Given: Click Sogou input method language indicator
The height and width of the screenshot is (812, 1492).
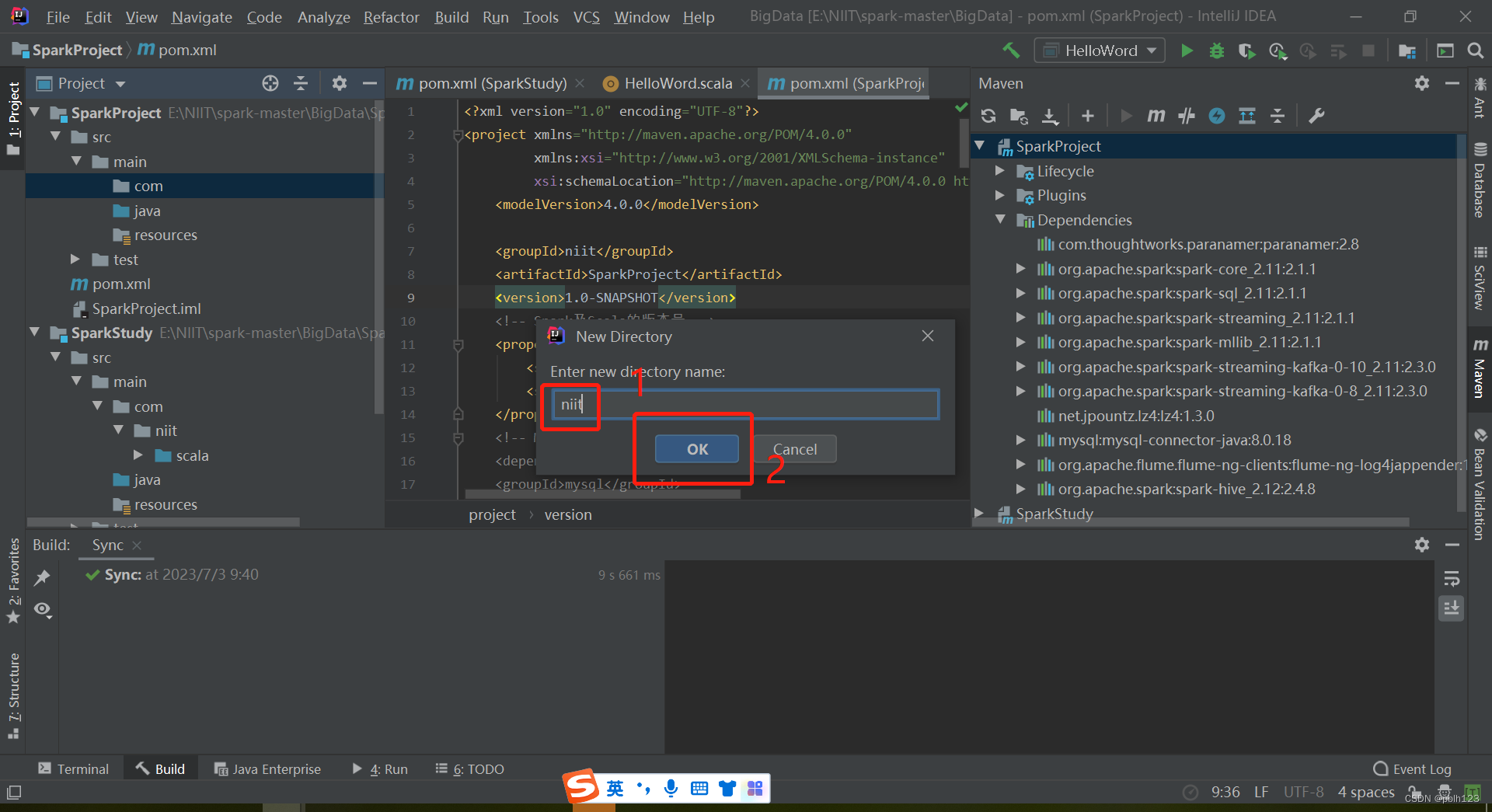Looking at the screenshot, I should pos(615,789).
